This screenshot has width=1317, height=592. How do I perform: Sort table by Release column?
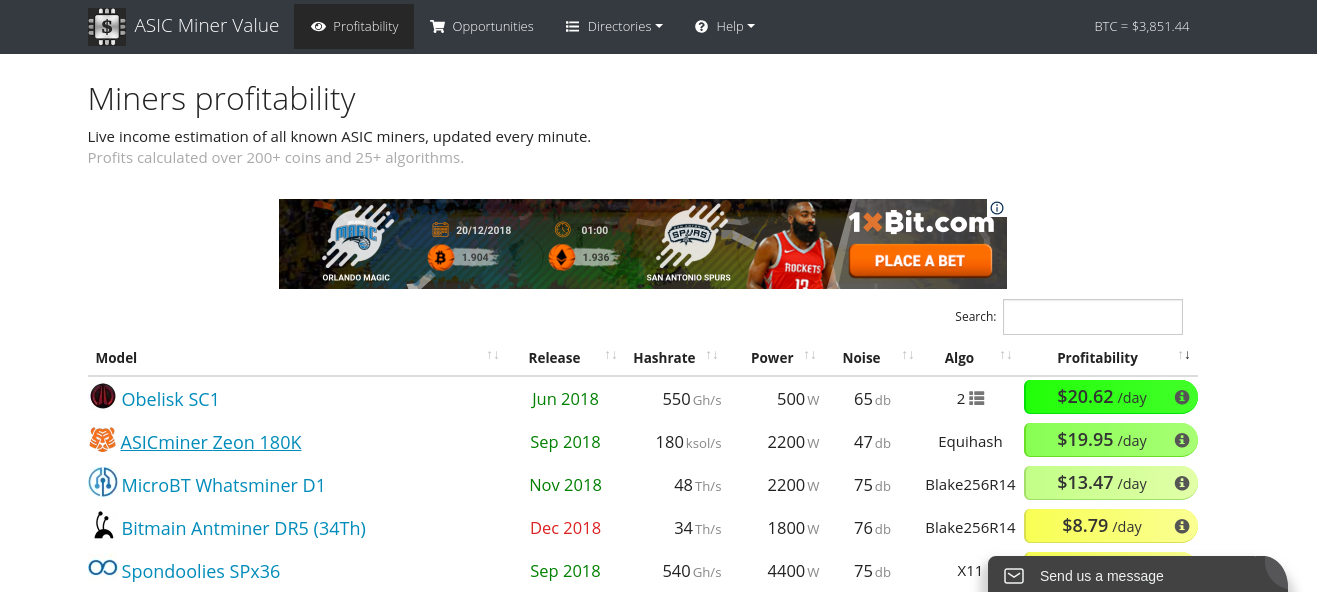pyautogui.click(x=565, y=357)
